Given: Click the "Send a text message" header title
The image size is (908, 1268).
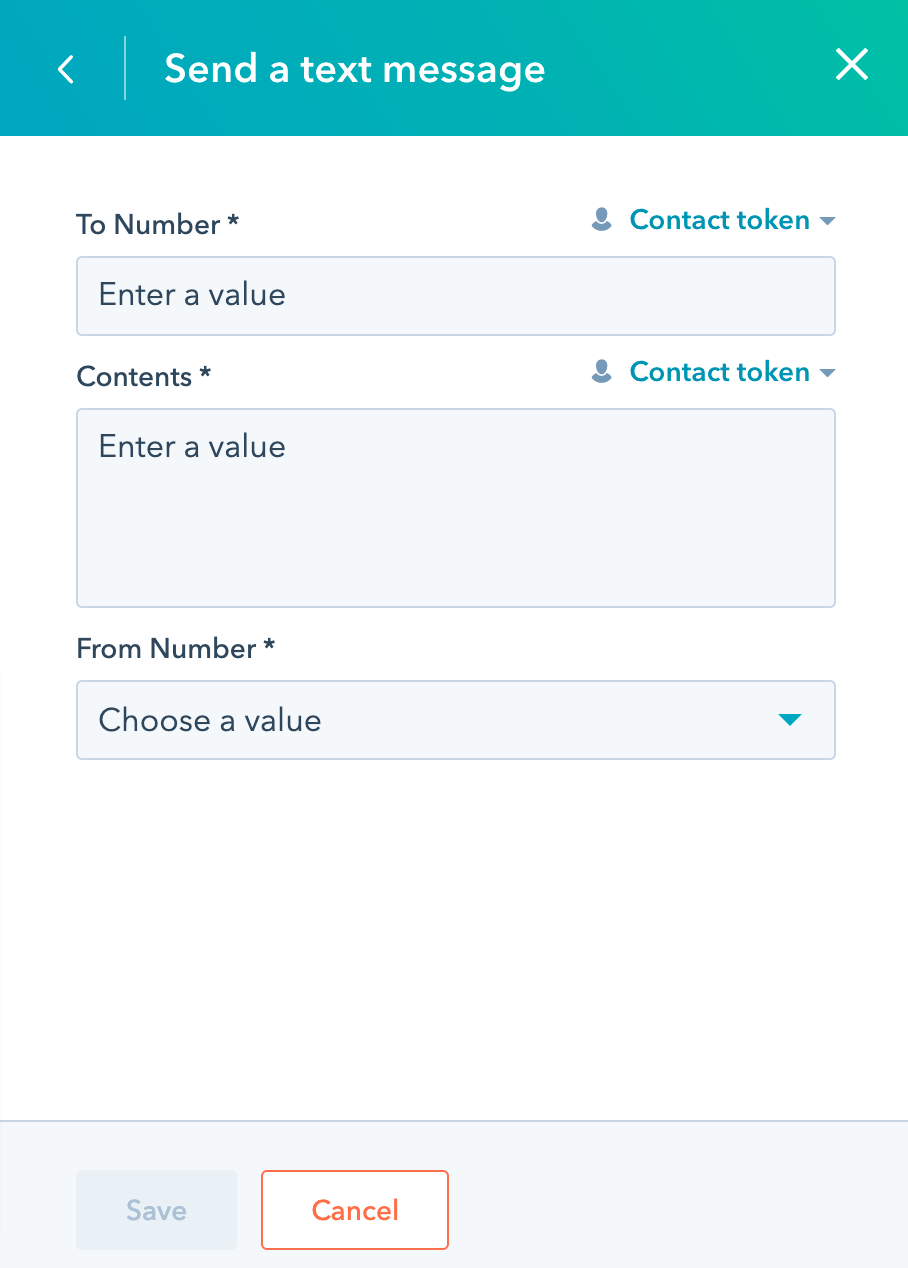Looking at the screenshot, I should pyautogui.click(x=355, y=69).
